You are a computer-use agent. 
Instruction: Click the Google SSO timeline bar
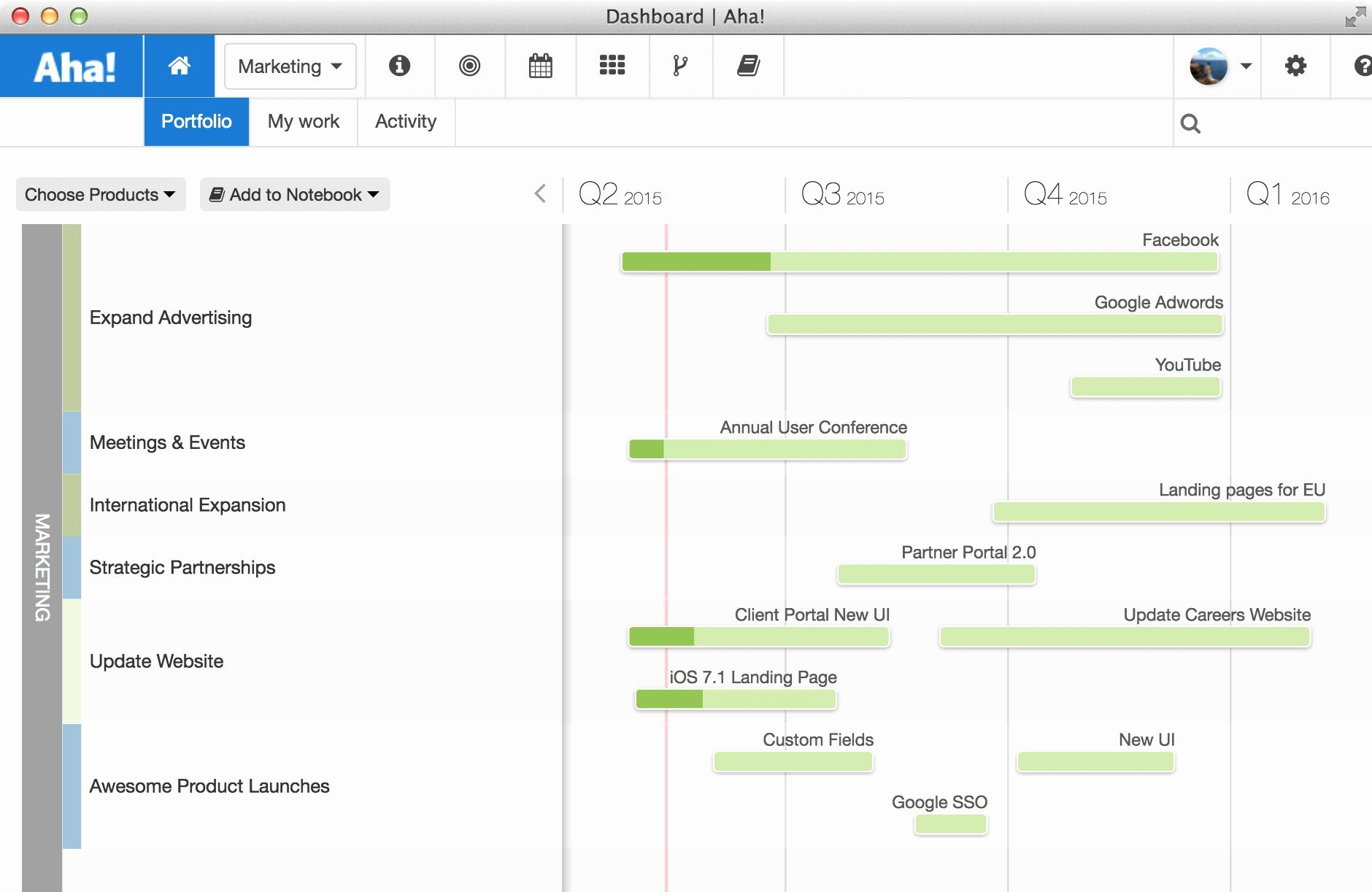(950, 824)
